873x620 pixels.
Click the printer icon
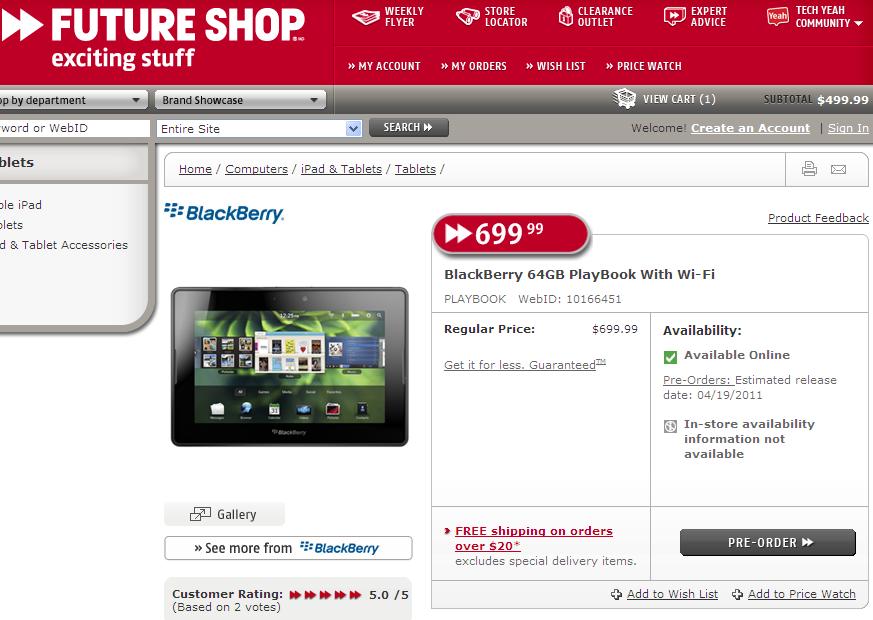tap(809, 169)
